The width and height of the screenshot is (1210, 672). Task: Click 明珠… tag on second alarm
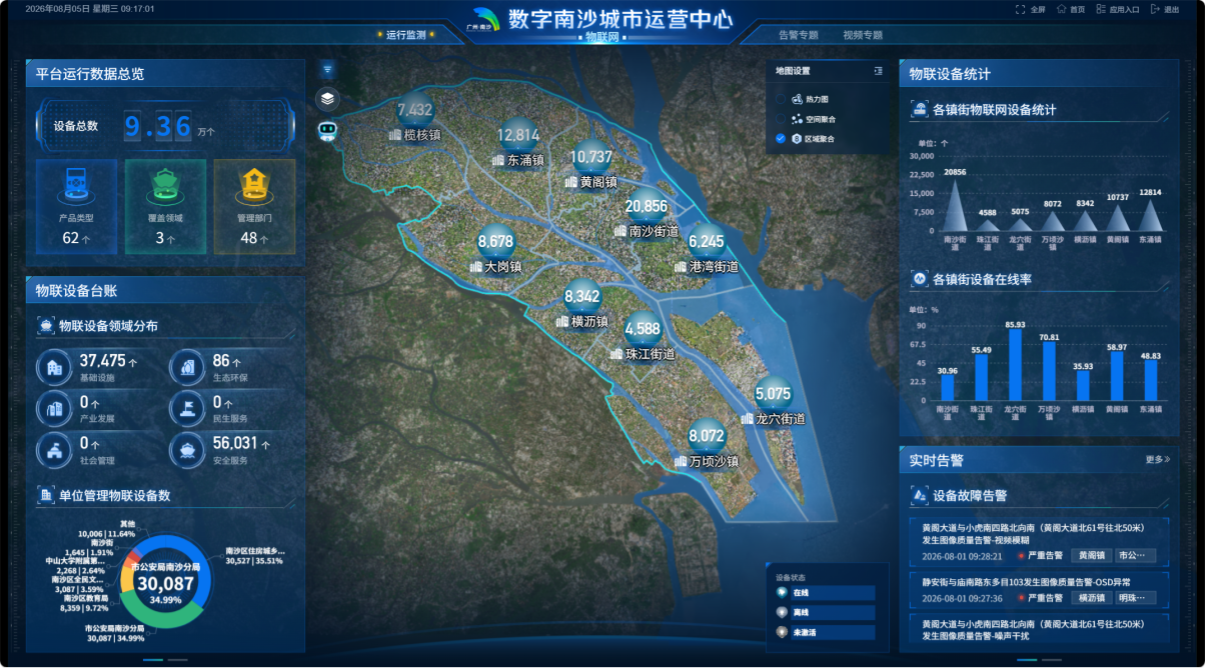tap(1135, 597)
